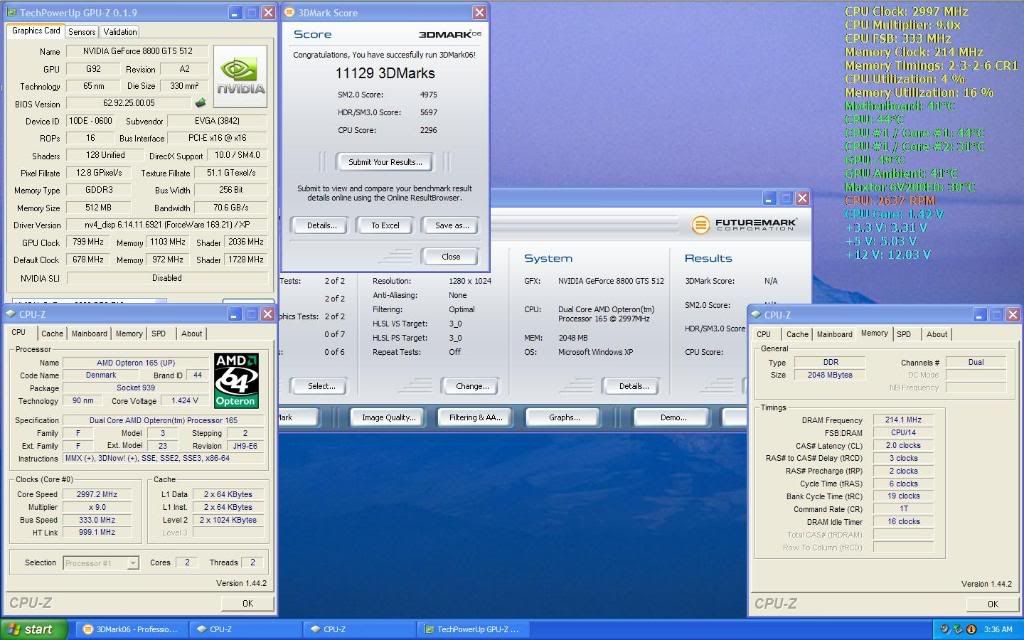Click the Futuremark logo in 3DMark06 window

click(x=744, y=225)
